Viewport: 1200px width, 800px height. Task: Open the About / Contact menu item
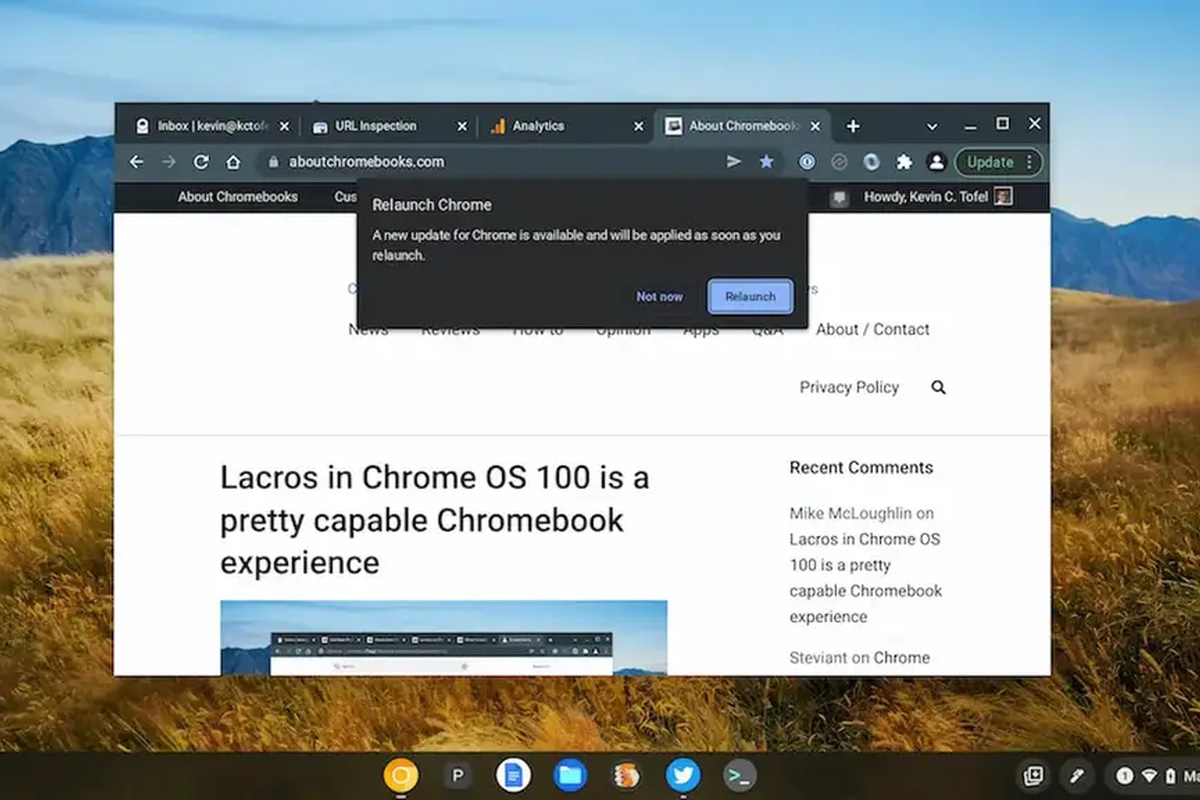tap(873, 329)
